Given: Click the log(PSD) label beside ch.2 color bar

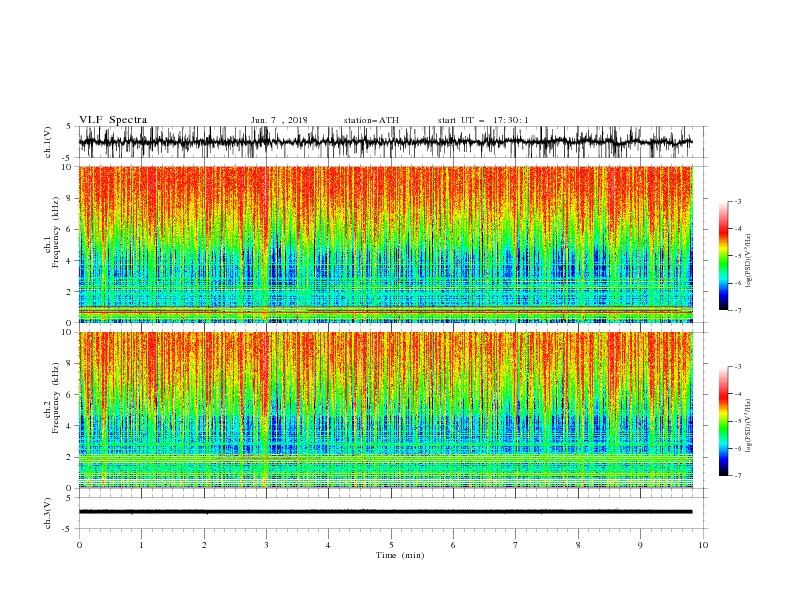Looking at the screenshot, I should pos(749,426).
